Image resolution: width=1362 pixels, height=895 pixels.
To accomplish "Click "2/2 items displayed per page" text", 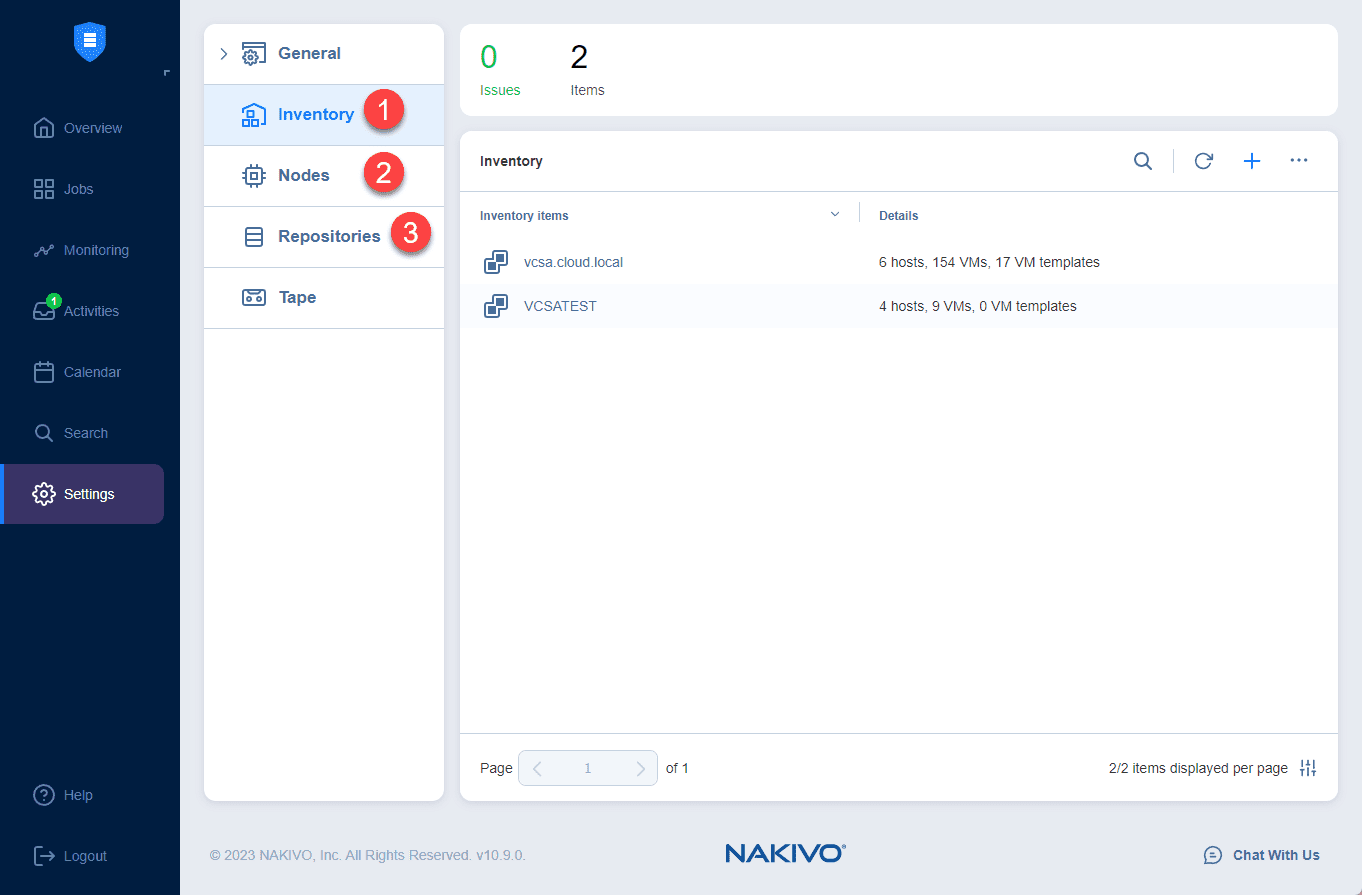I will (1198, 768).
